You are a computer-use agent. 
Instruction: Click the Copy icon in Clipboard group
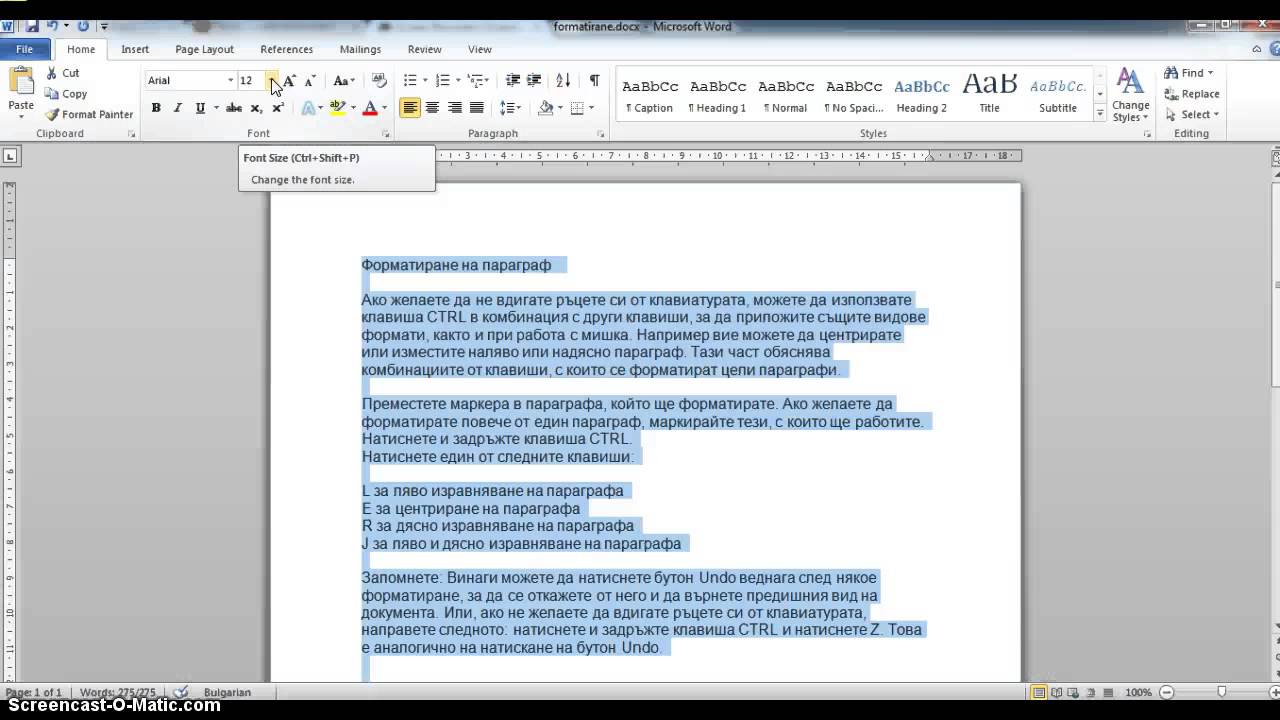[52, 94]
